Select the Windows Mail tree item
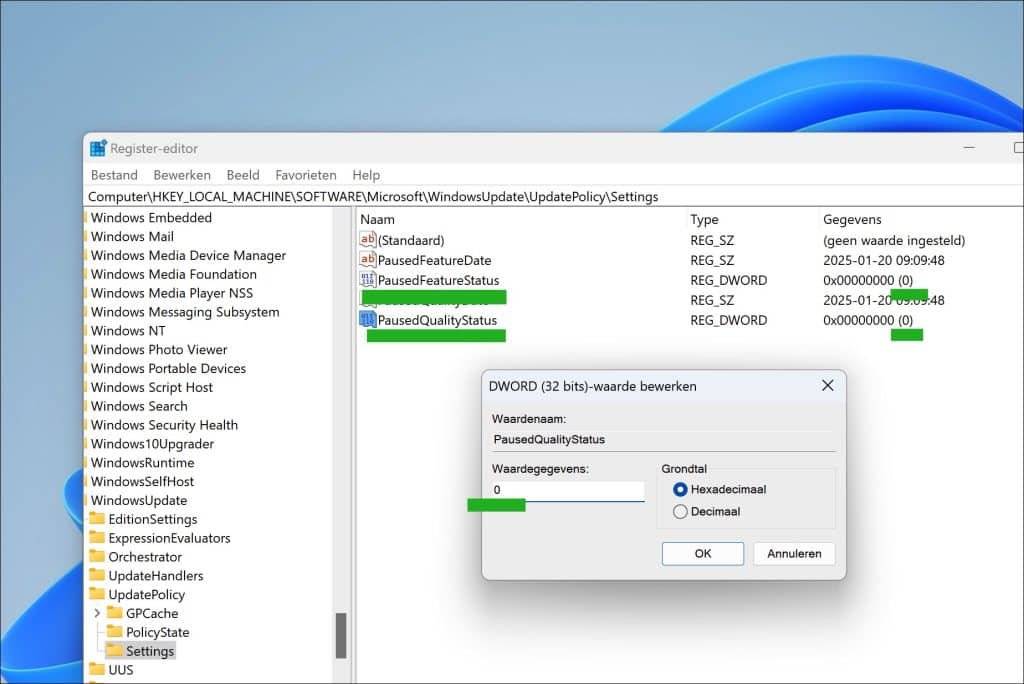The image size is (1024, 684). [132, 236]
